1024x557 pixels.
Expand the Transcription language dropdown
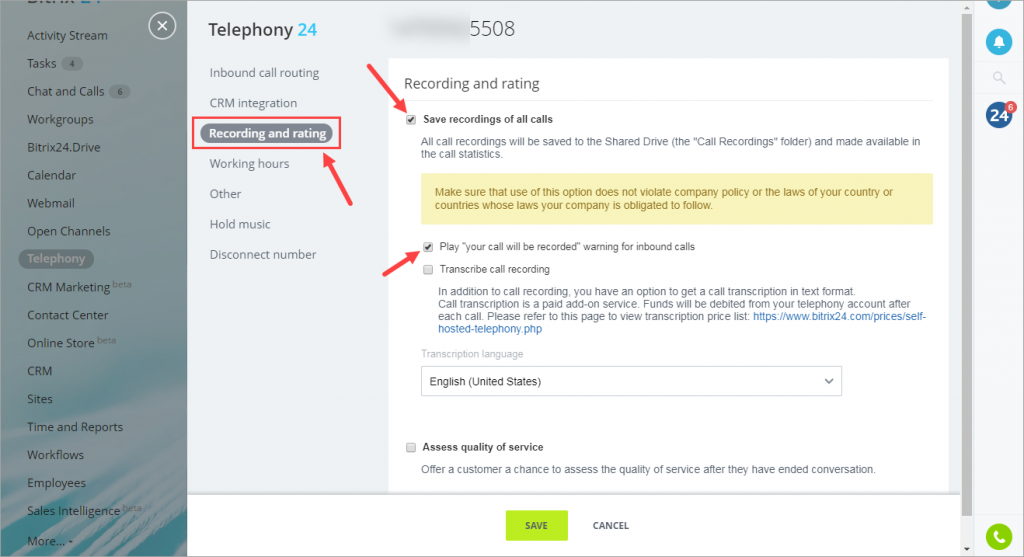click(631, 381)
